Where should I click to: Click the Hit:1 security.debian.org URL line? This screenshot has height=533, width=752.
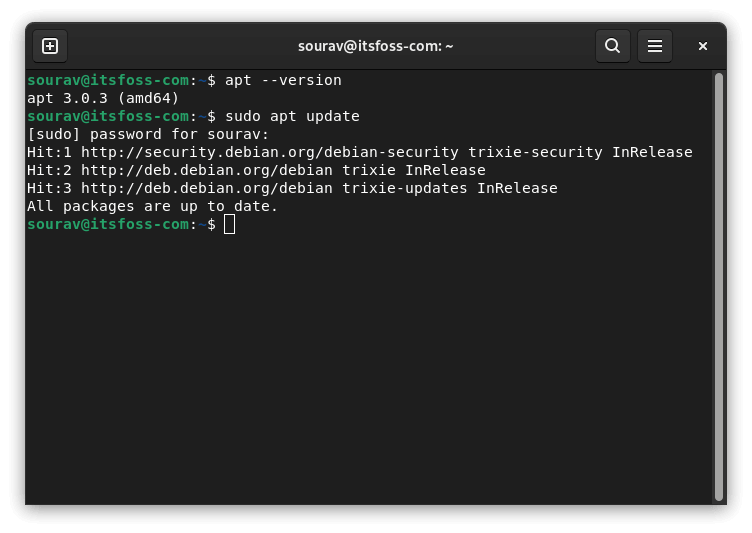tap(360, 152)
